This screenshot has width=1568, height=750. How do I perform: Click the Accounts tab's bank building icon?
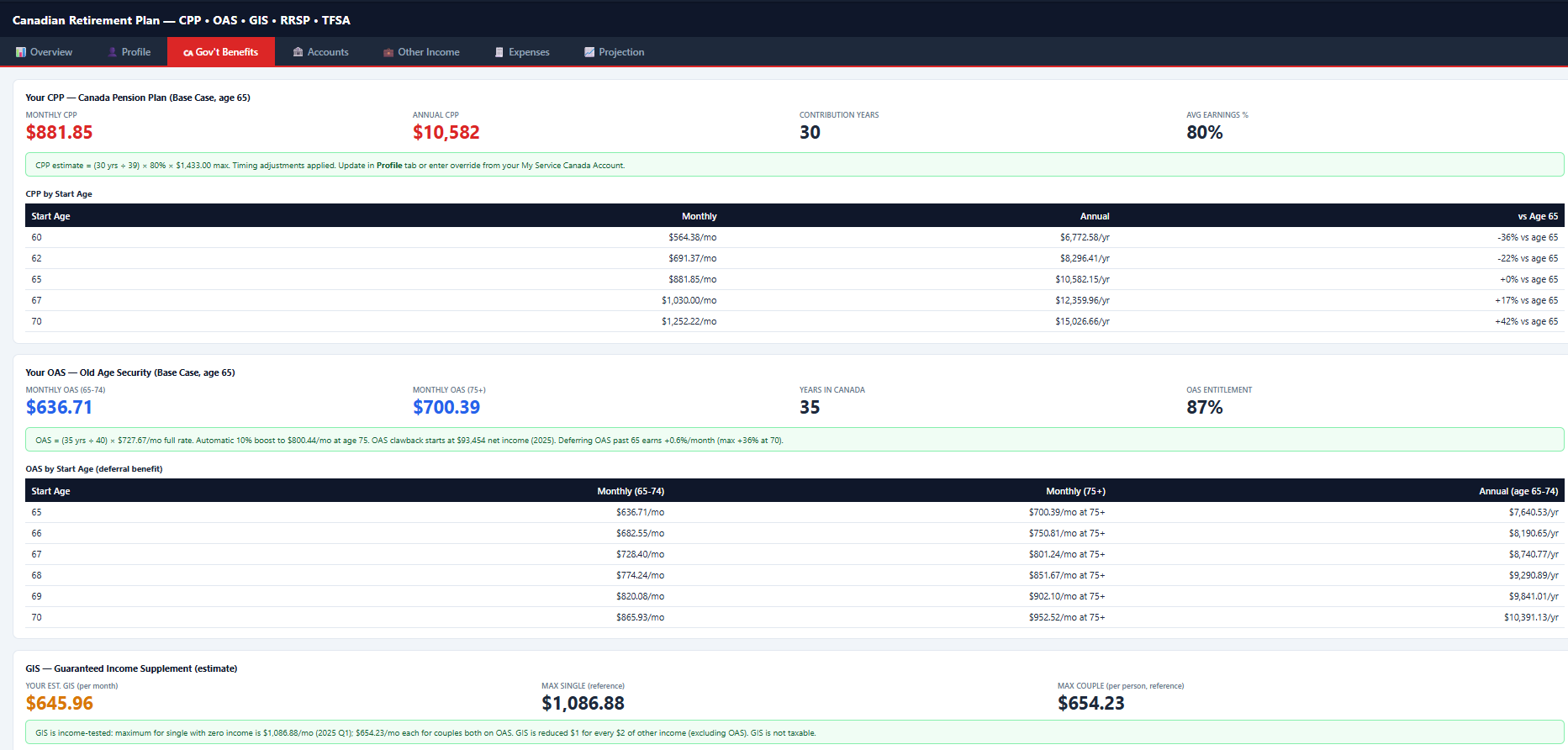[x=298, y=52]
